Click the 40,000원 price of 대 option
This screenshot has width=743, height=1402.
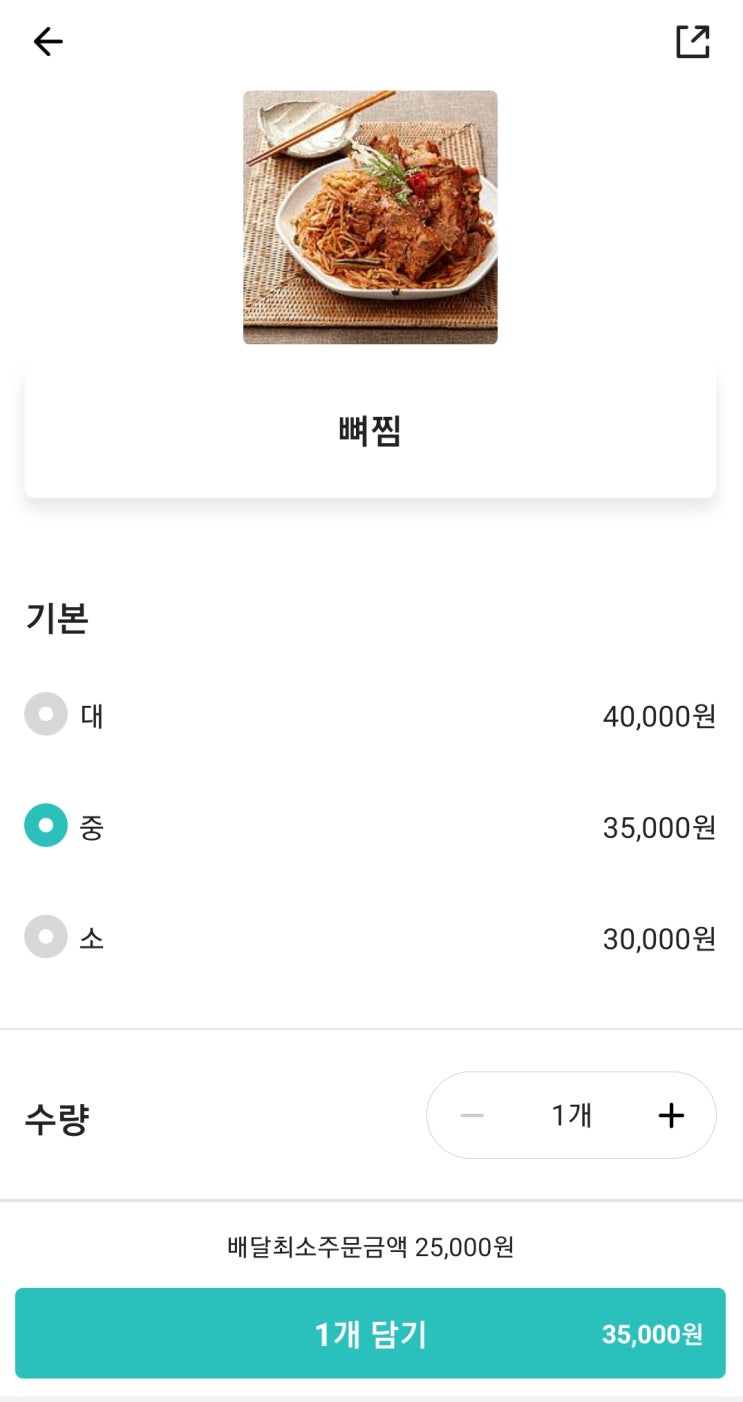tap(659, 717)
